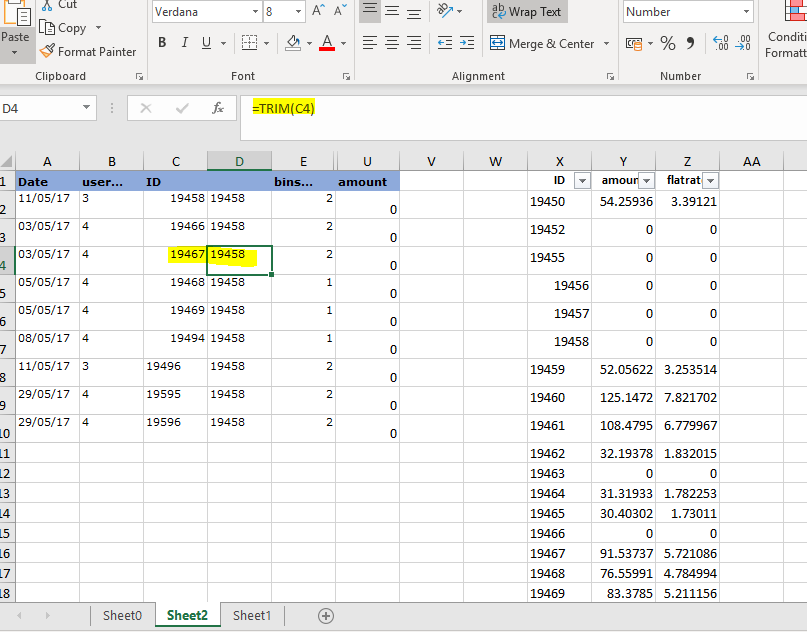Apply percent style

pos(668,43)
